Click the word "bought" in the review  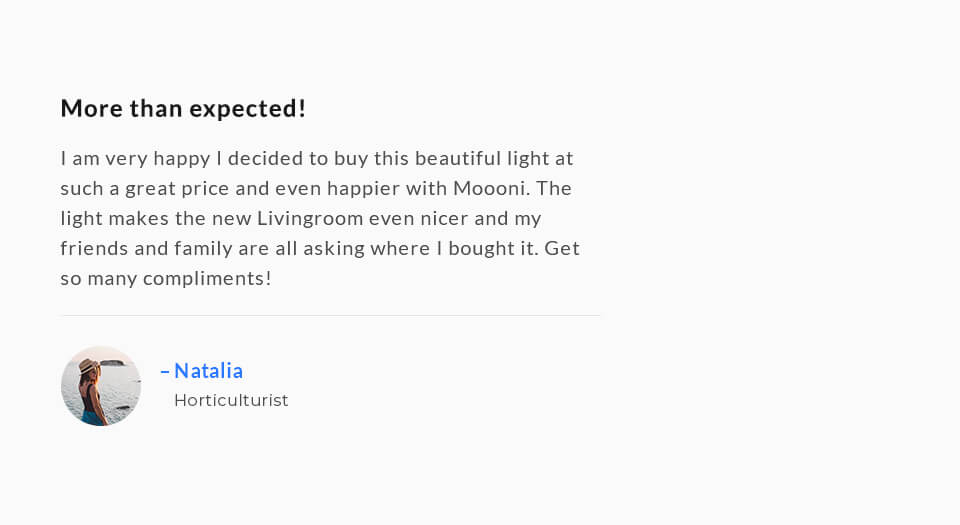481,248
